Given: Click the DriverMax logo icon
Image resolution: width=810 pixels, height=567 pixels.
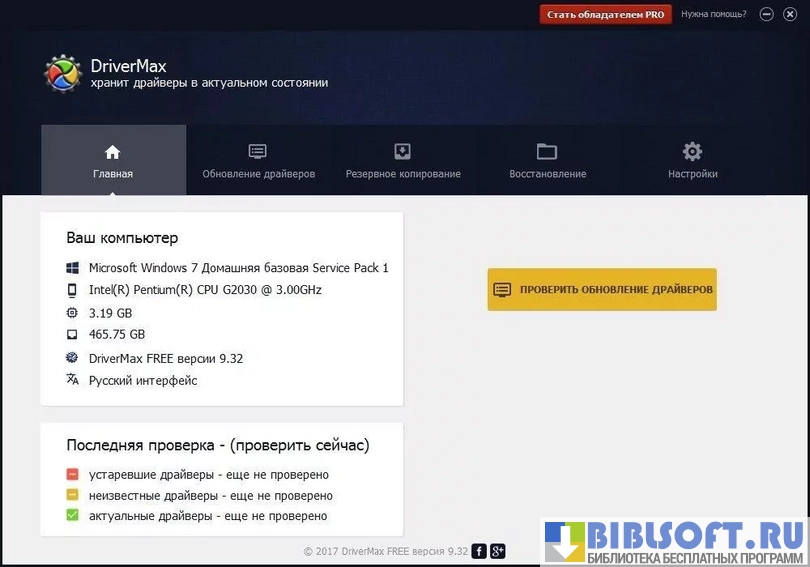Looking at the screenshot, I should pyautogui.click(x=62, y=74).
